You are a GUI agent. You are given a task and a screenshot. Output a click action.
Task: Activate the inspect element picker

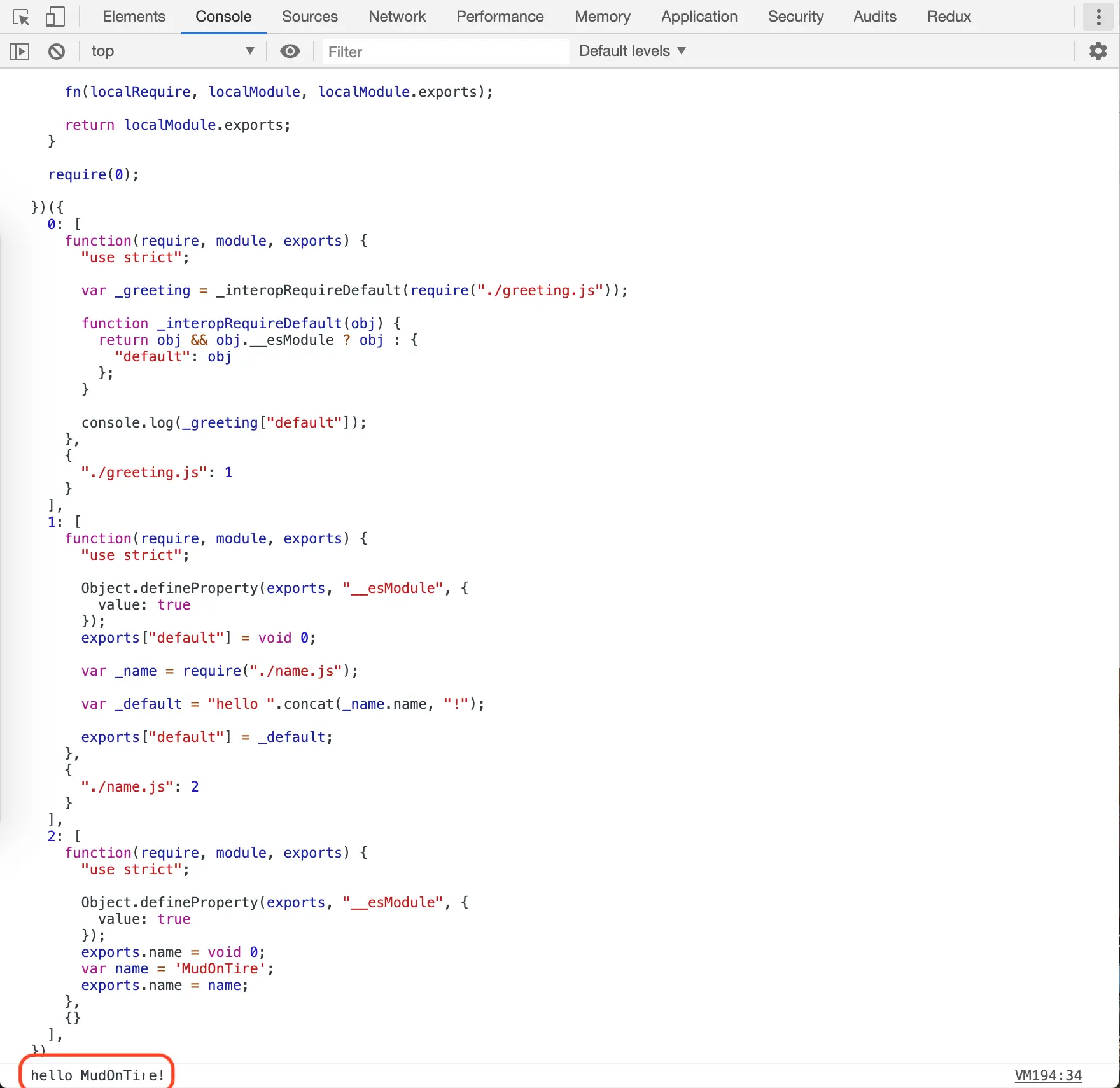21,17
